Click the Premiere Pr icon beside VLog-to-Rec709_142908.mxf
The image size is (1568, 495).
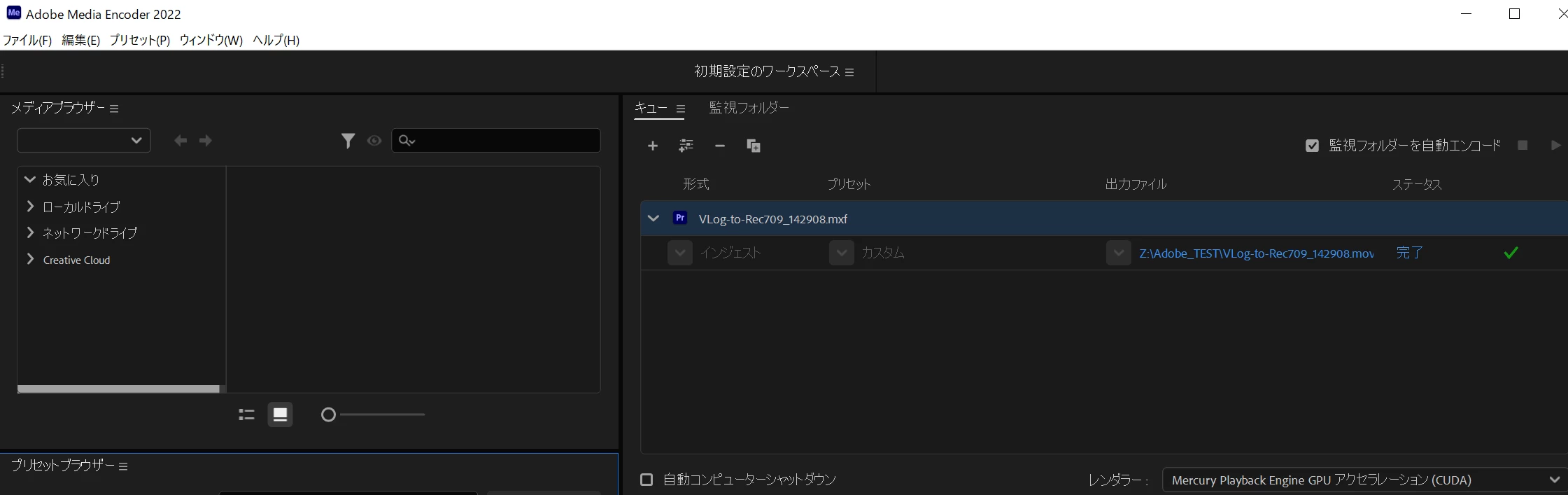point(680,218)
